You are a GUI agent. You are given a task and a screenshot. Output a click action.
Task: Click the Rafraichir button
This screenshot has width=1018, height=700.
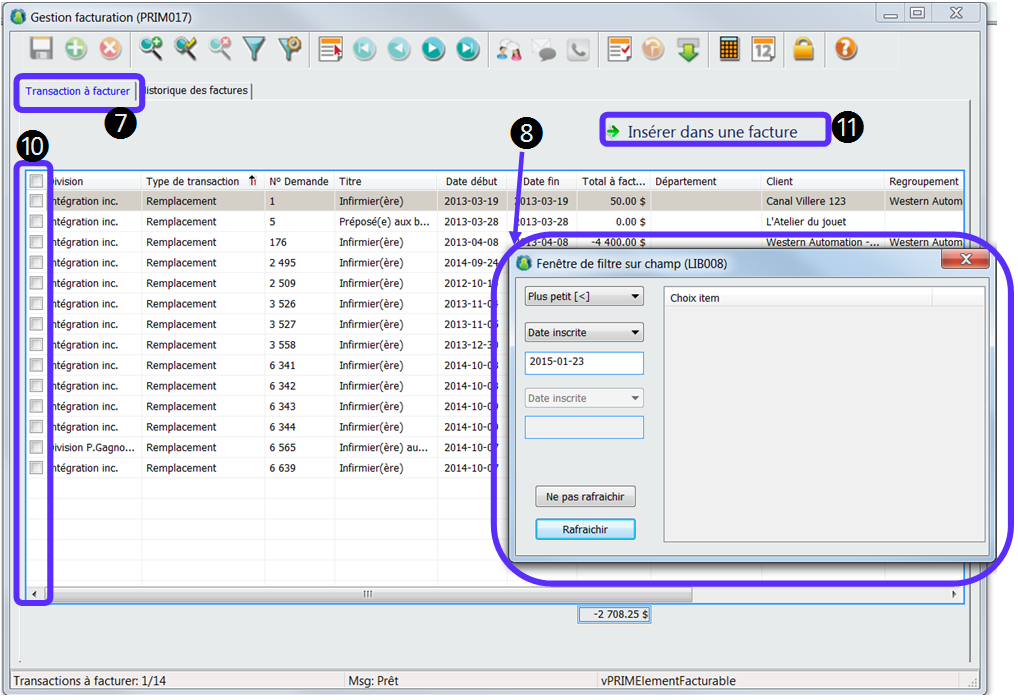pos(585,530)
